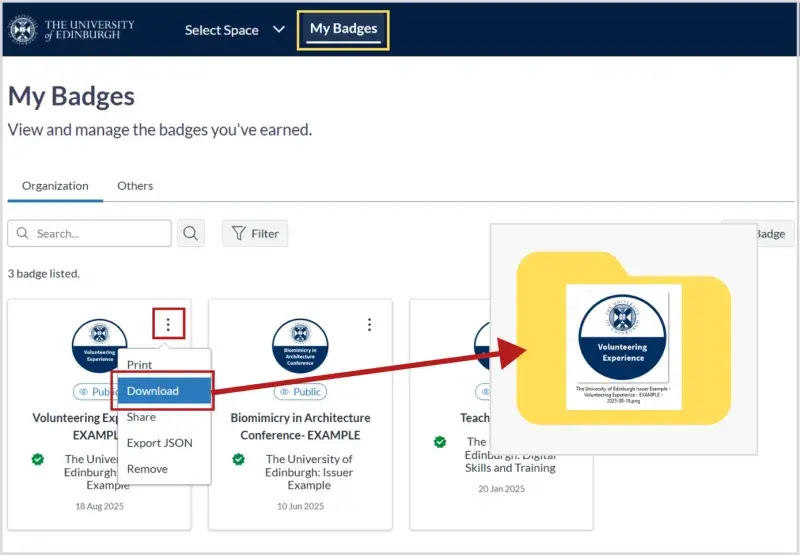Click verified checkmark on Digital Skills badge

point(440,442)
